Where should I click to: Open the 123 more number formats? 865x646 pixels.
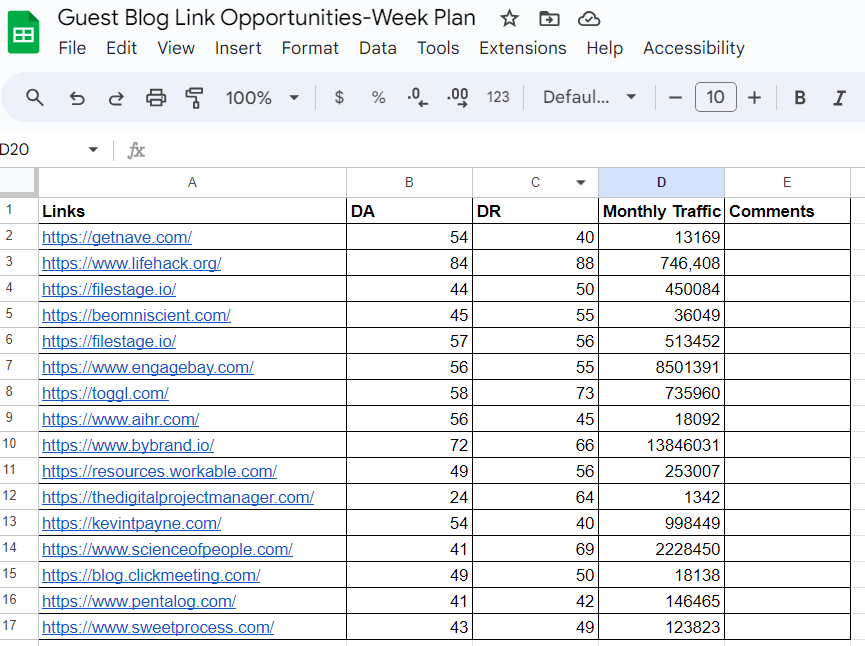click(x=498, y=97)
